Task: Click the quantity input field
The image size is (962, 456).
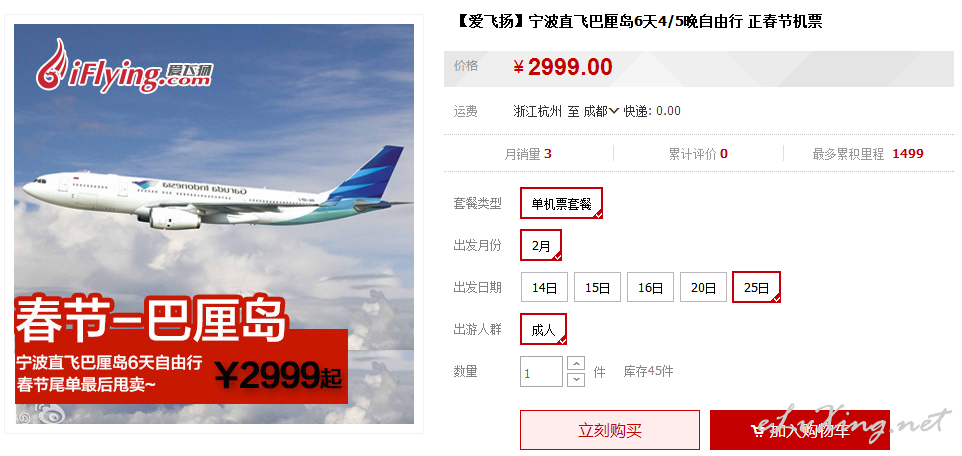Action: [541, 371]
